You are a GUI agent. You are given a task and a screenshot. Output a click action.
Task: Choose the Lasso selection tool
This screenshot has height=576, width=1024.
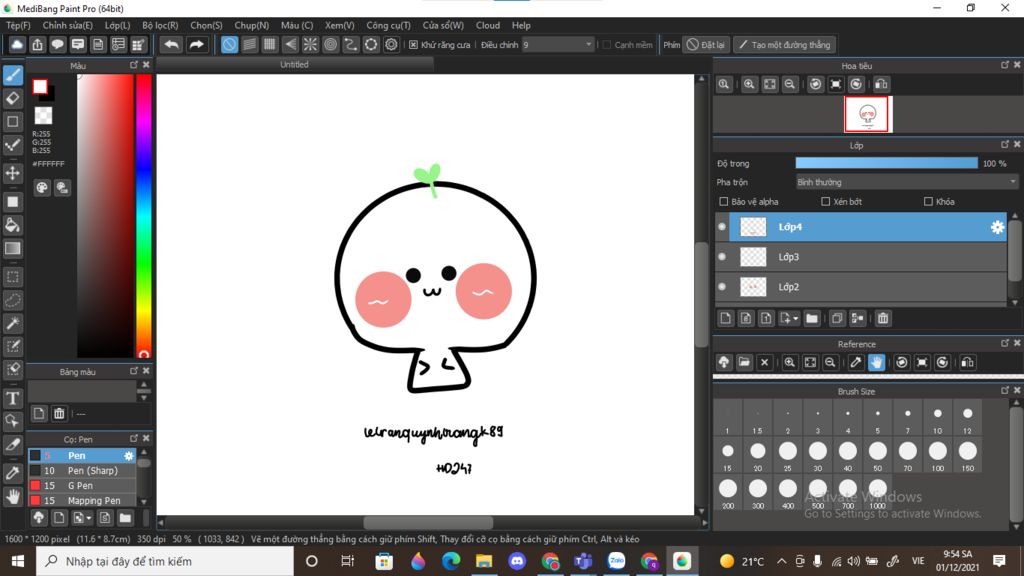12,300
